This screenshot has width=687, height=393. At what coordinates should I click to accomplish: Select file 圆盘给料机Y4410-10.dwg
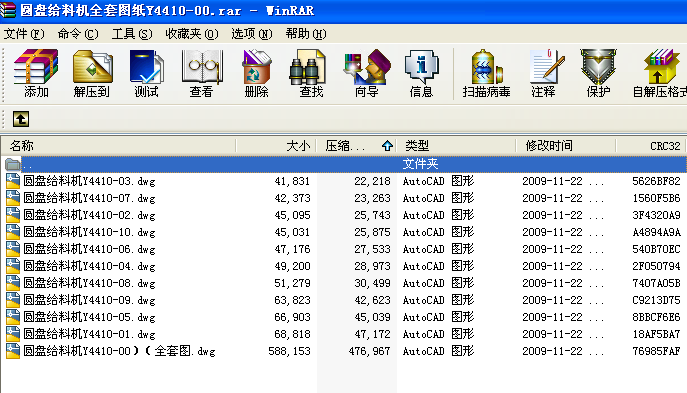click(x=89, y=232)
